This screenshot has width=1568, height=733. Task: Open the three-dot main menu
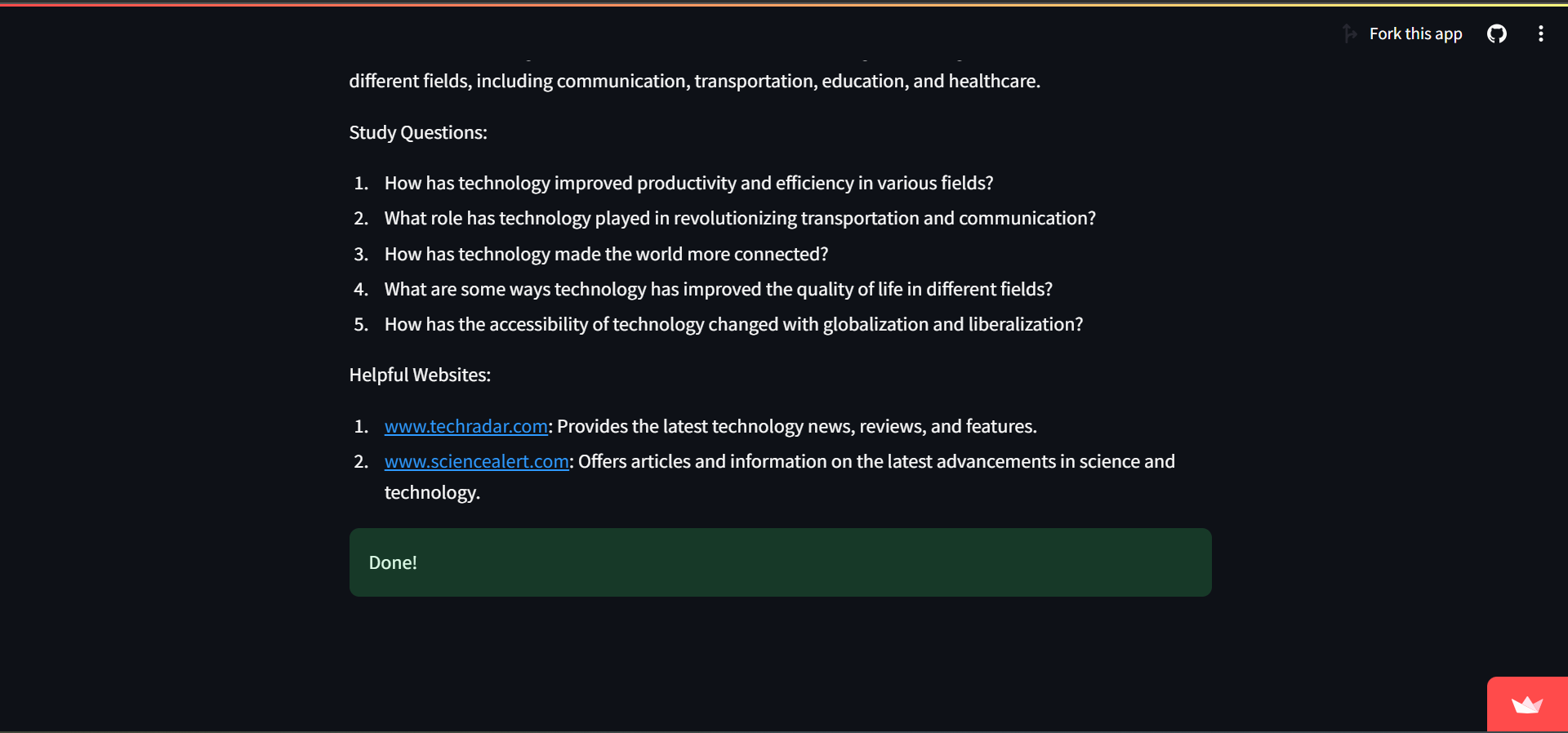[1540, 33]
